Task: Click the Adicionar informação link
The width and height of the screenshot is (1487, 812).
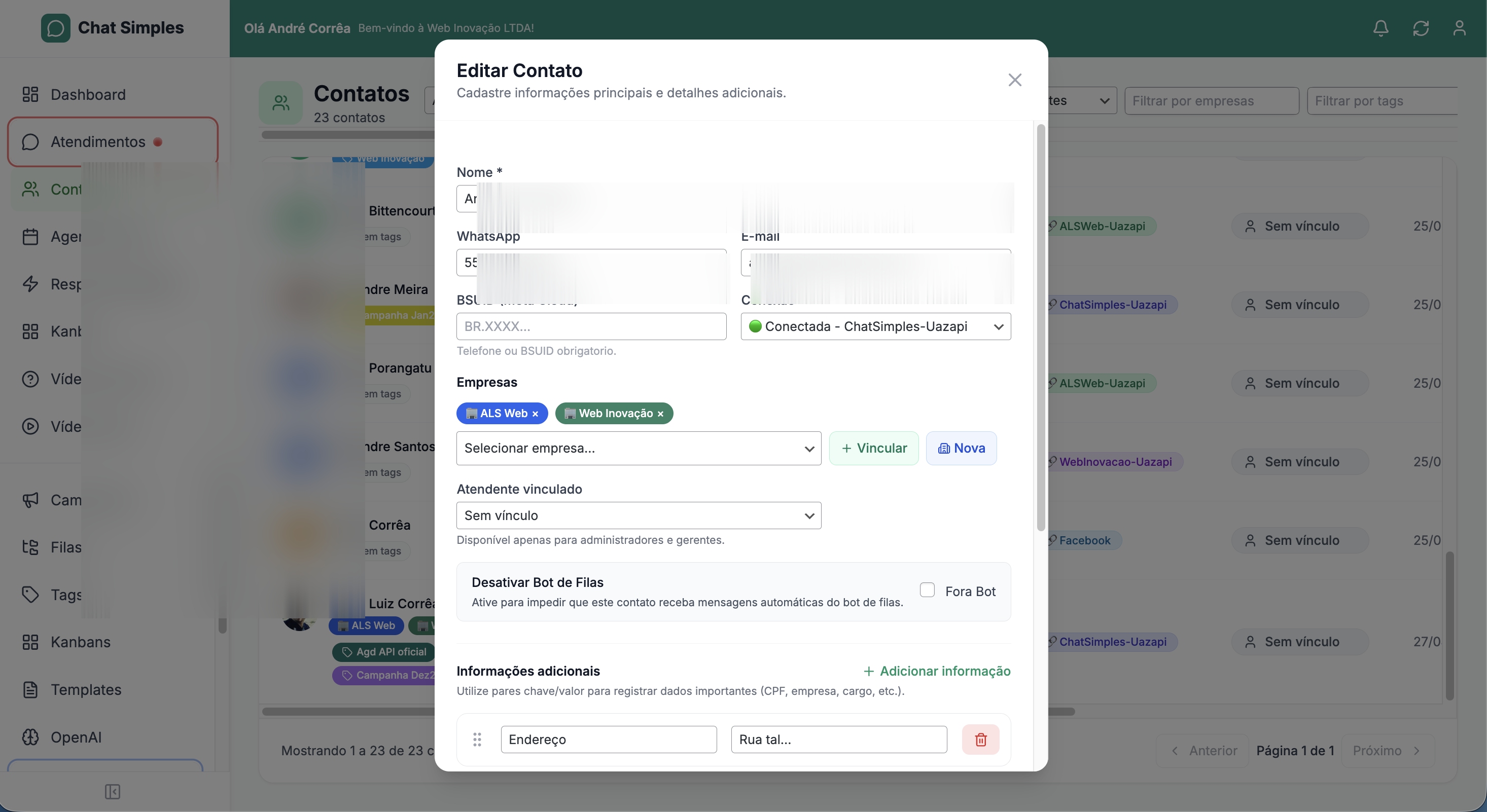Action: tap(936, 671)
